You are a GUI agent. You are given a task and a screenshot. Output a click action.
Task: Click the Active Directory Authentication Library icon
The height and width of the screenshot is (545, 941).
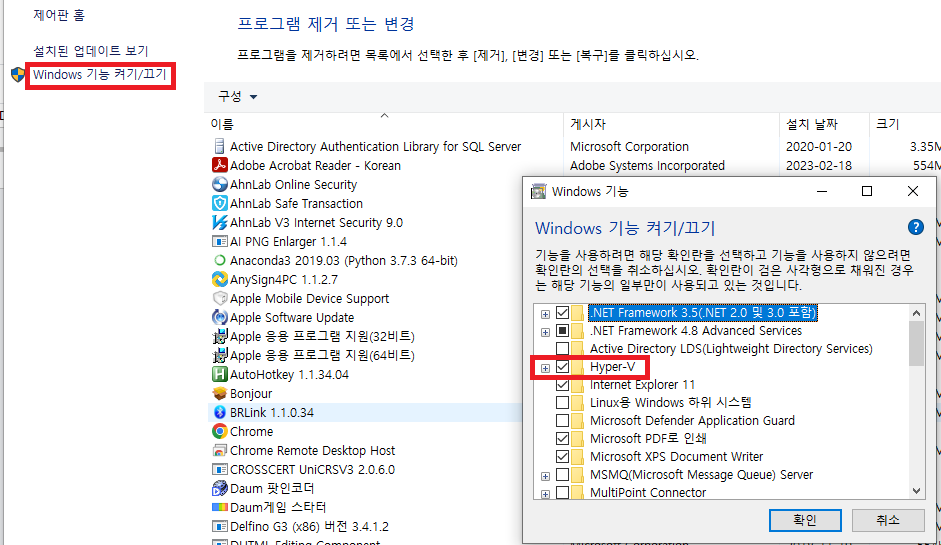[220, 146]
